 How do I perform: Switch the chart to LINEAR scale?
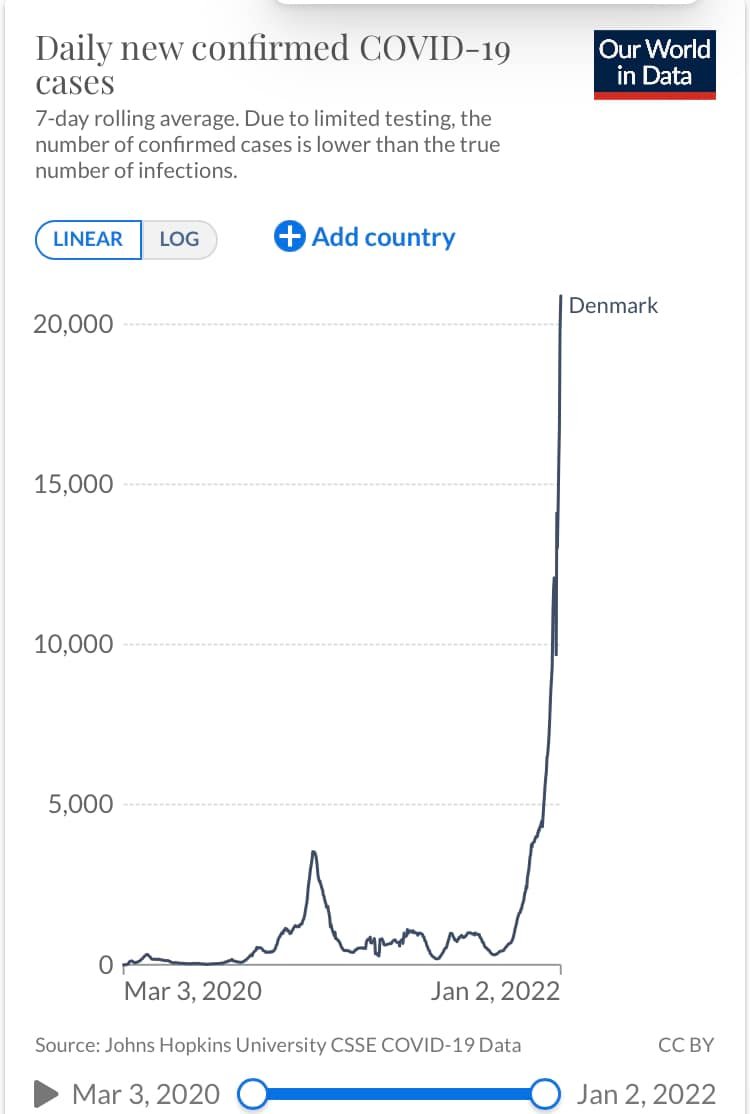pyautogui.click(x=88, y=239)
